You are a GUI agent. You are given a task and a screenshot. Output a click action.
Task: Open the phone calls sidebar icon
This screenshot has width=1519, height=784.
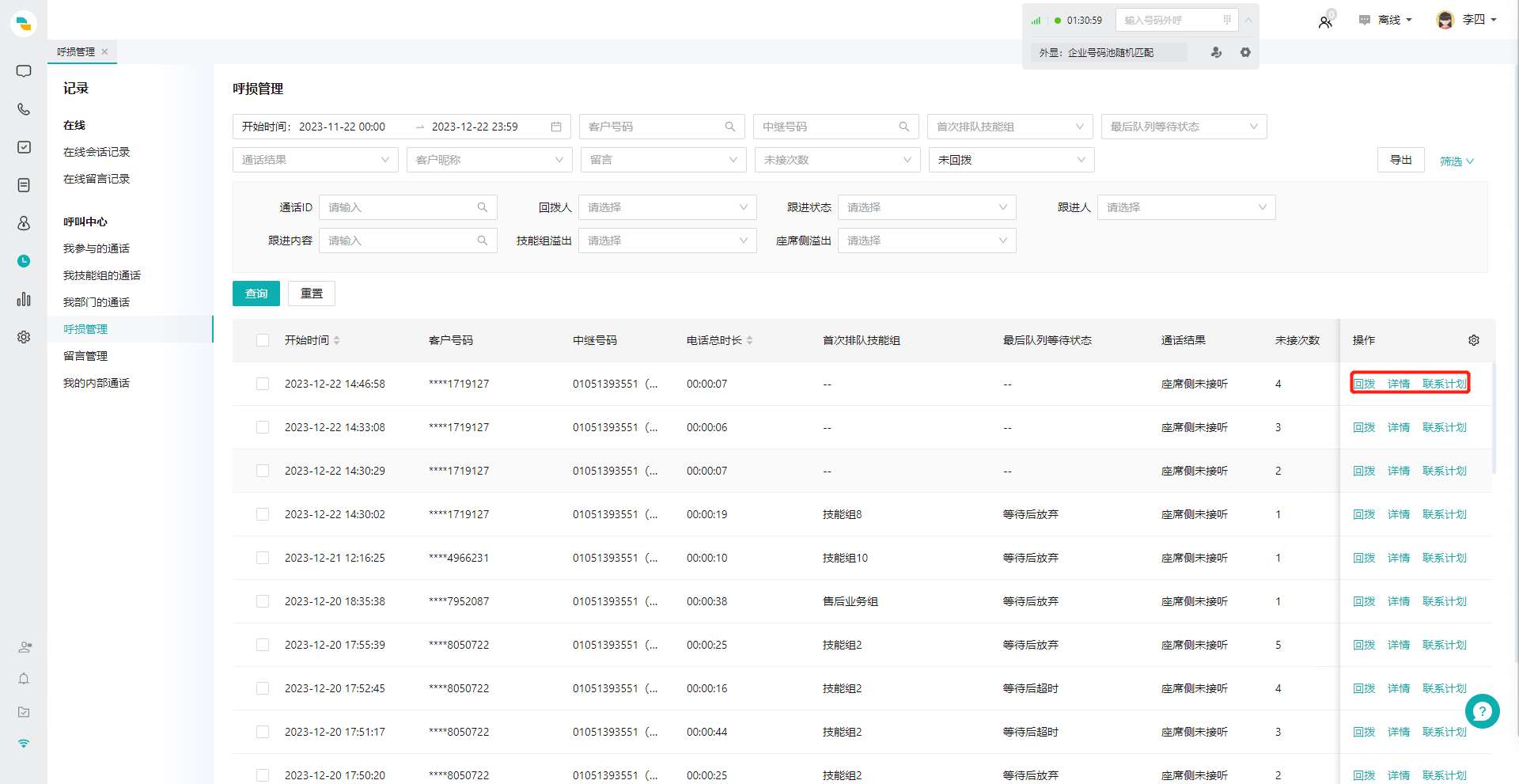24,109
